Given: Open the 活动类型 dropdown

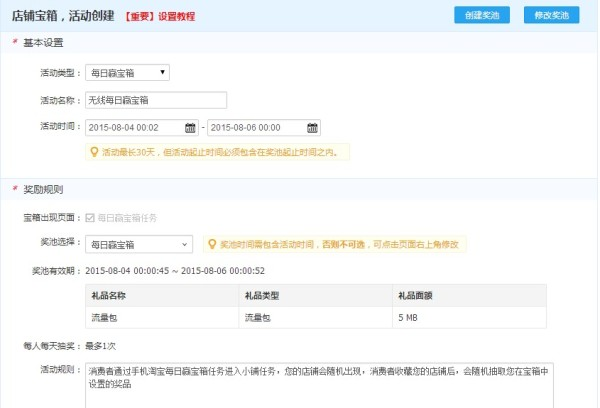Looking at the screenshot, I should 127,73.
